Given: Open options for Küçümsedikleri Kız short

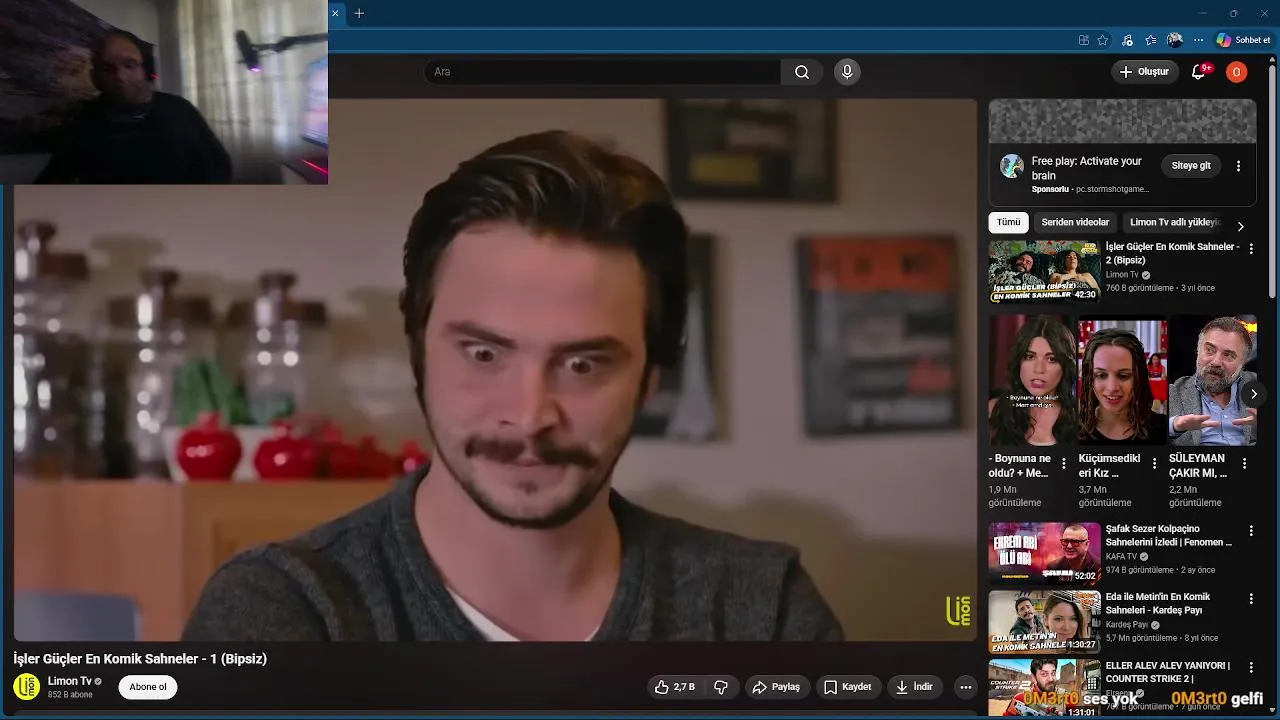Looking at the screenshot, I should 1154,464.
